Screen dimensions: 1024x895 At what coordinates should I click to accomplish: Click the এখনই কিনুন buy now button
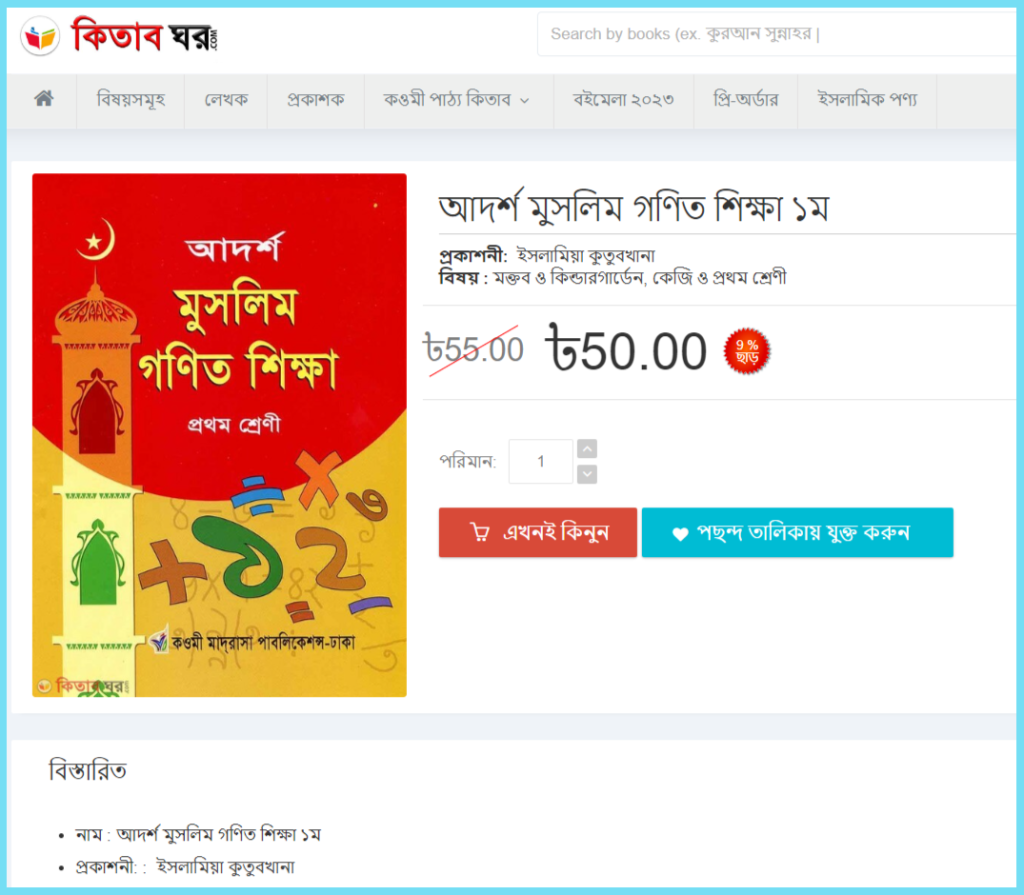coord(537,532)
